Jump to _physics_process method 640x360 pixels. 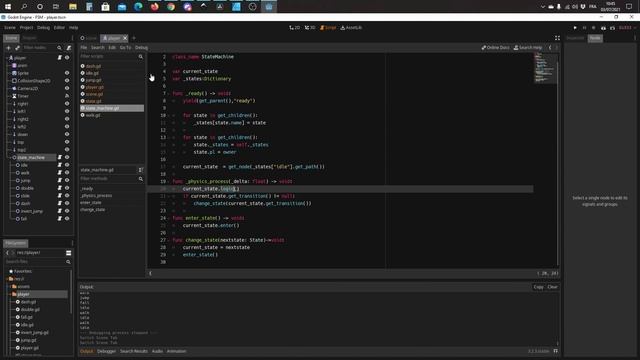tap(96, 196)
